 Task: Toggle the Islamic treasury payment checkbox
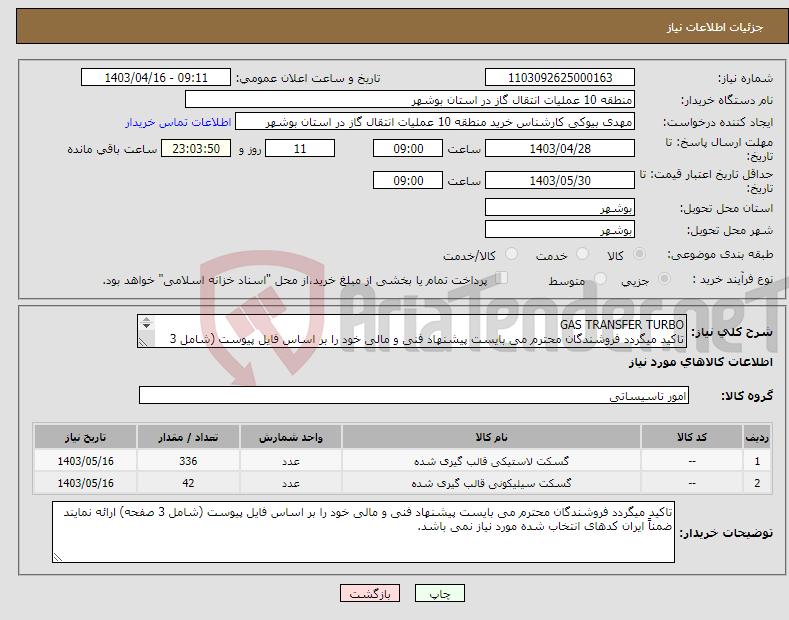click(502, 278)
